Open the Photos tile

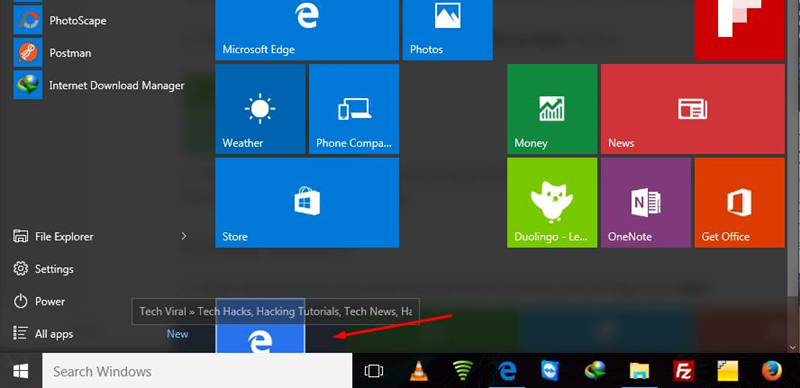click(x=447, y=30)
